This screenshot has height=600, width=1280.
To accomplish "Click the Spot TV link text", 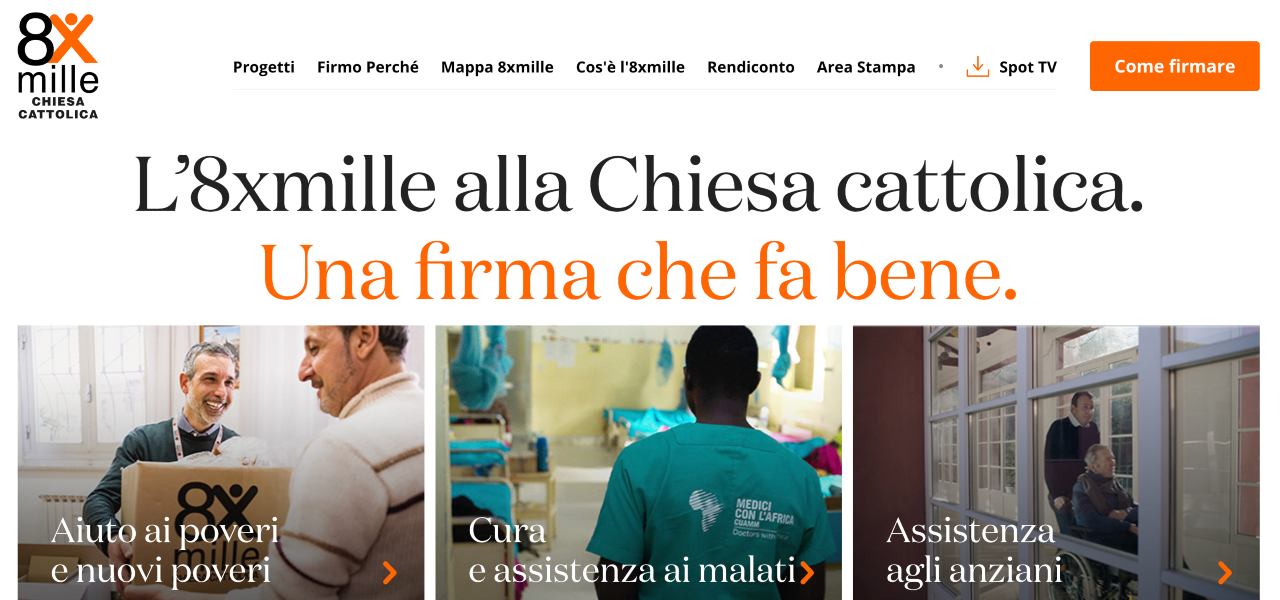I will (1028, 67).
